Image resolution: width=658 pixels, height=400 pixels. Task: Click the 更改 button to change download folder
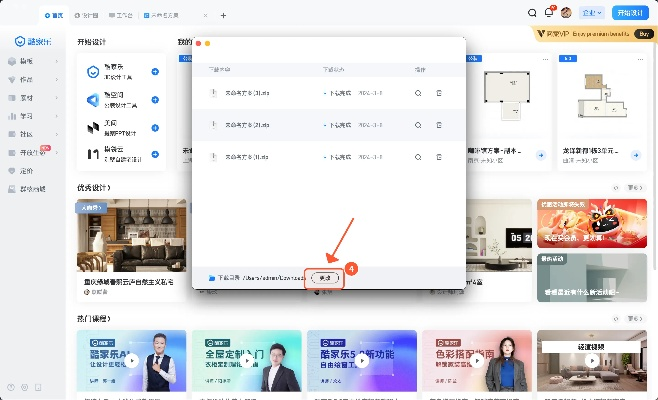(325, 278)
